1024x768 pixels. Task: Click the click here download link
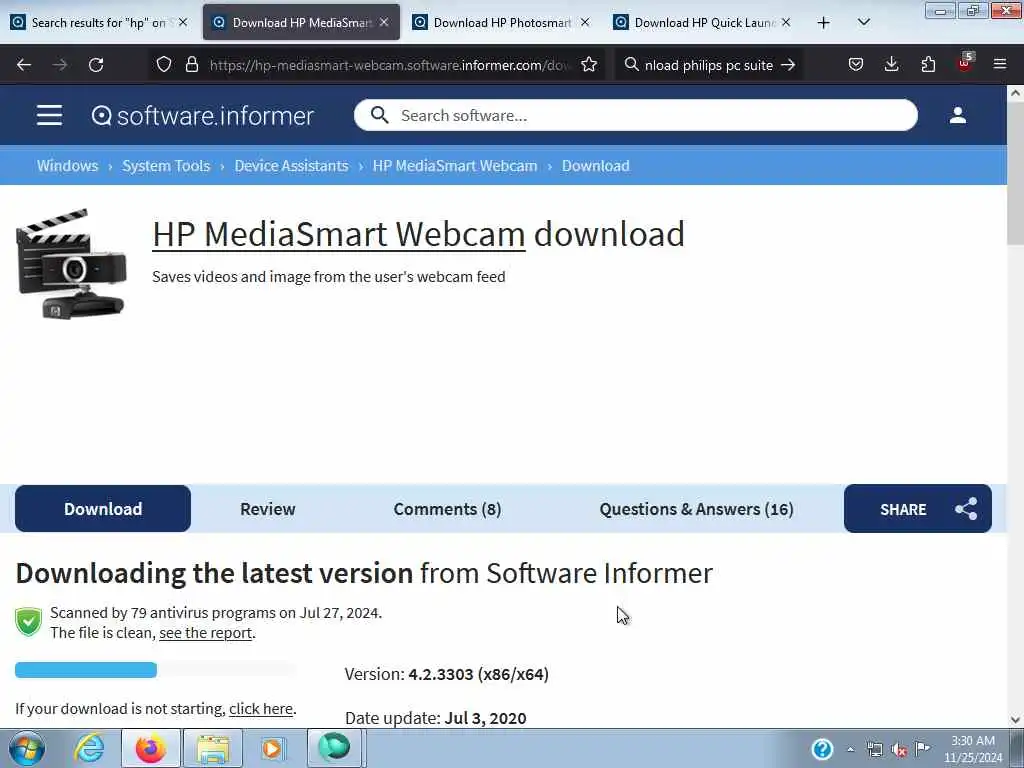pos(261,709)
